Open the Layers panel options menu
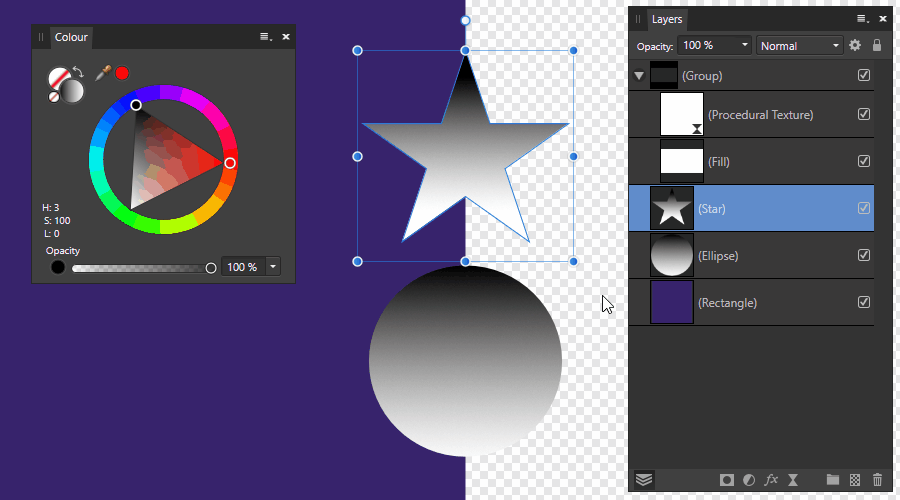Image resolution: width=900 pixels, height=500 pixels. click(x=862, y=19)
